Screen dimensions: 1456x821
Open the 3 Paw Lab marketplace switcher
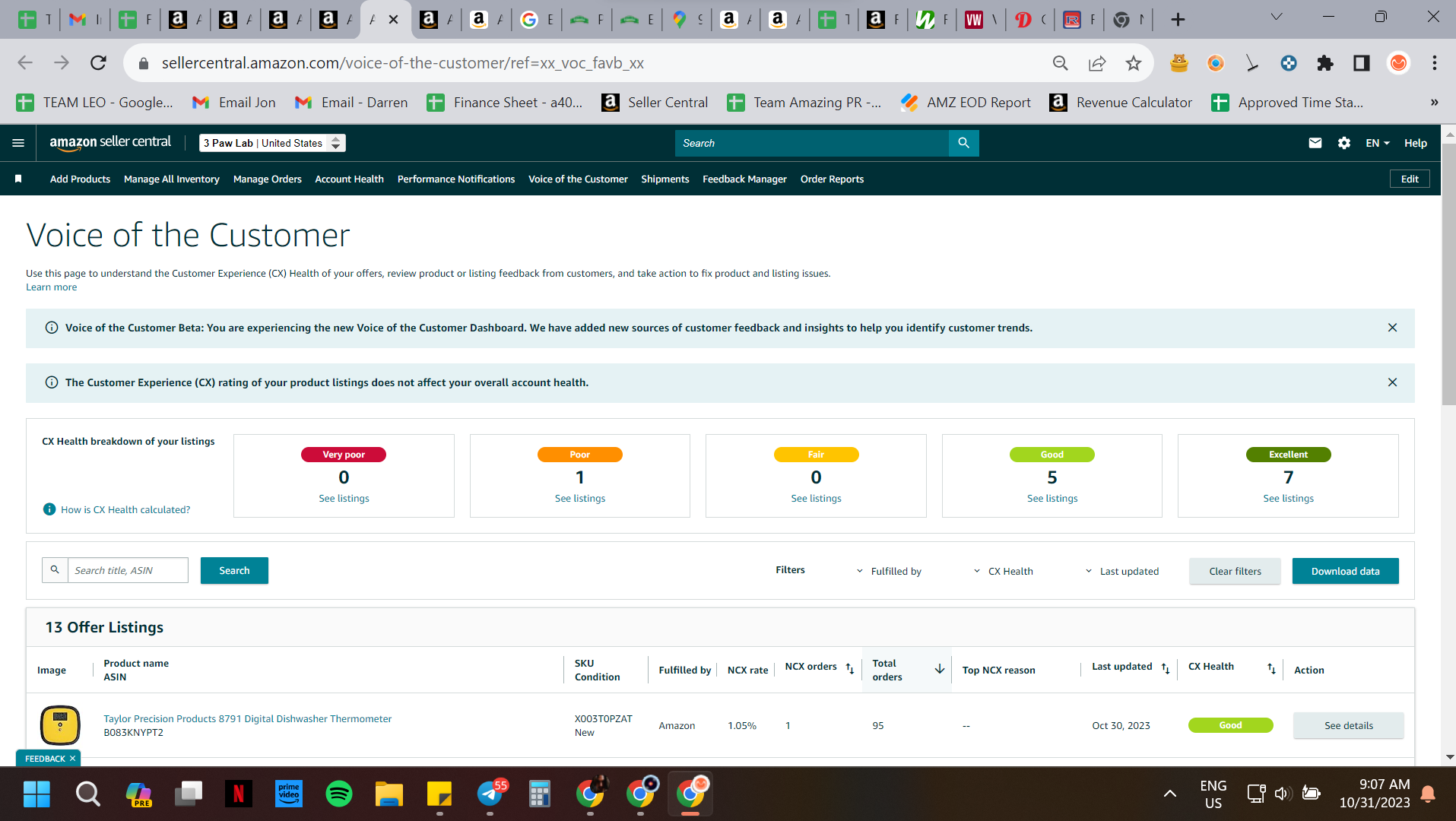(x=272, y=143)
